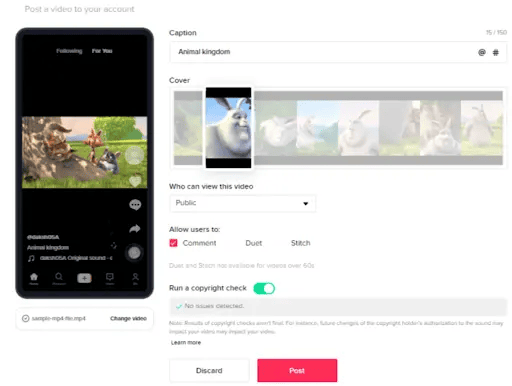Open the profile icon in preview nav bar

pyautogui.click(x=135, y=278)
